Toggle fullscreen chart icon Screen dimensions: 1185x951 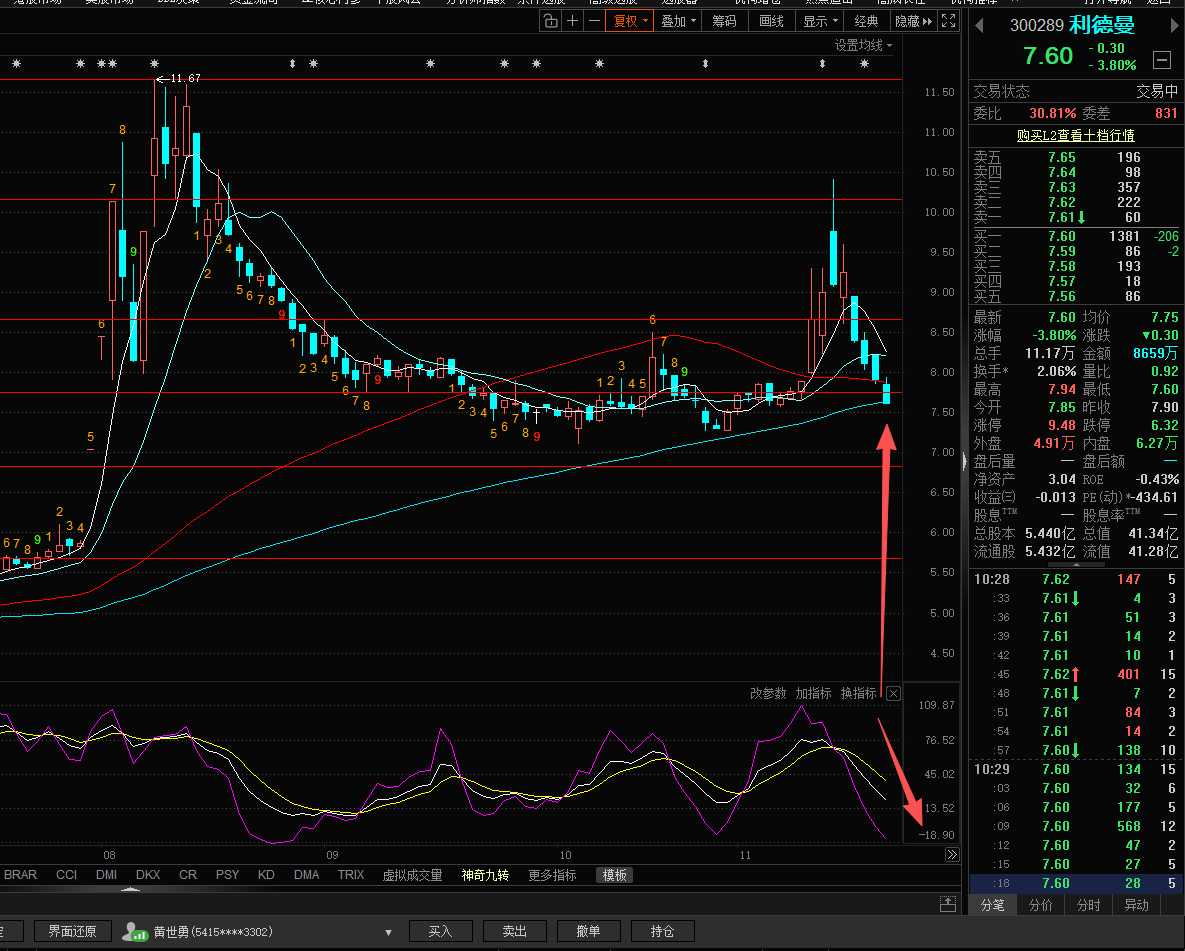pos(948,21)
